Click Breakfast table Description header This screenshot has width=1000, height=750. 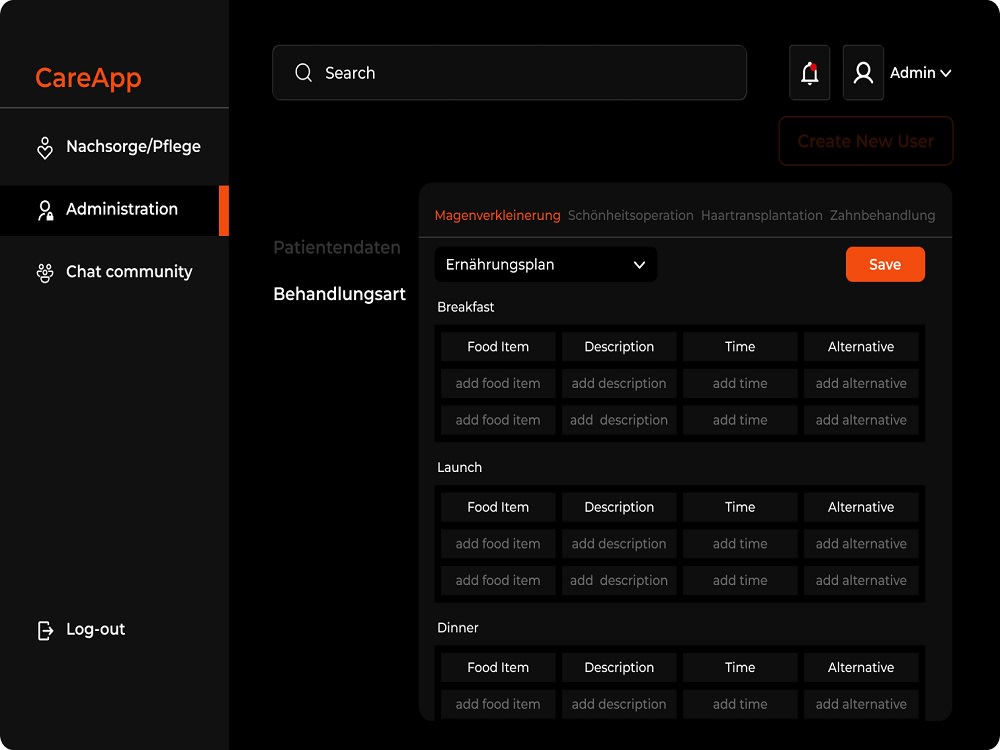point(619,347)
